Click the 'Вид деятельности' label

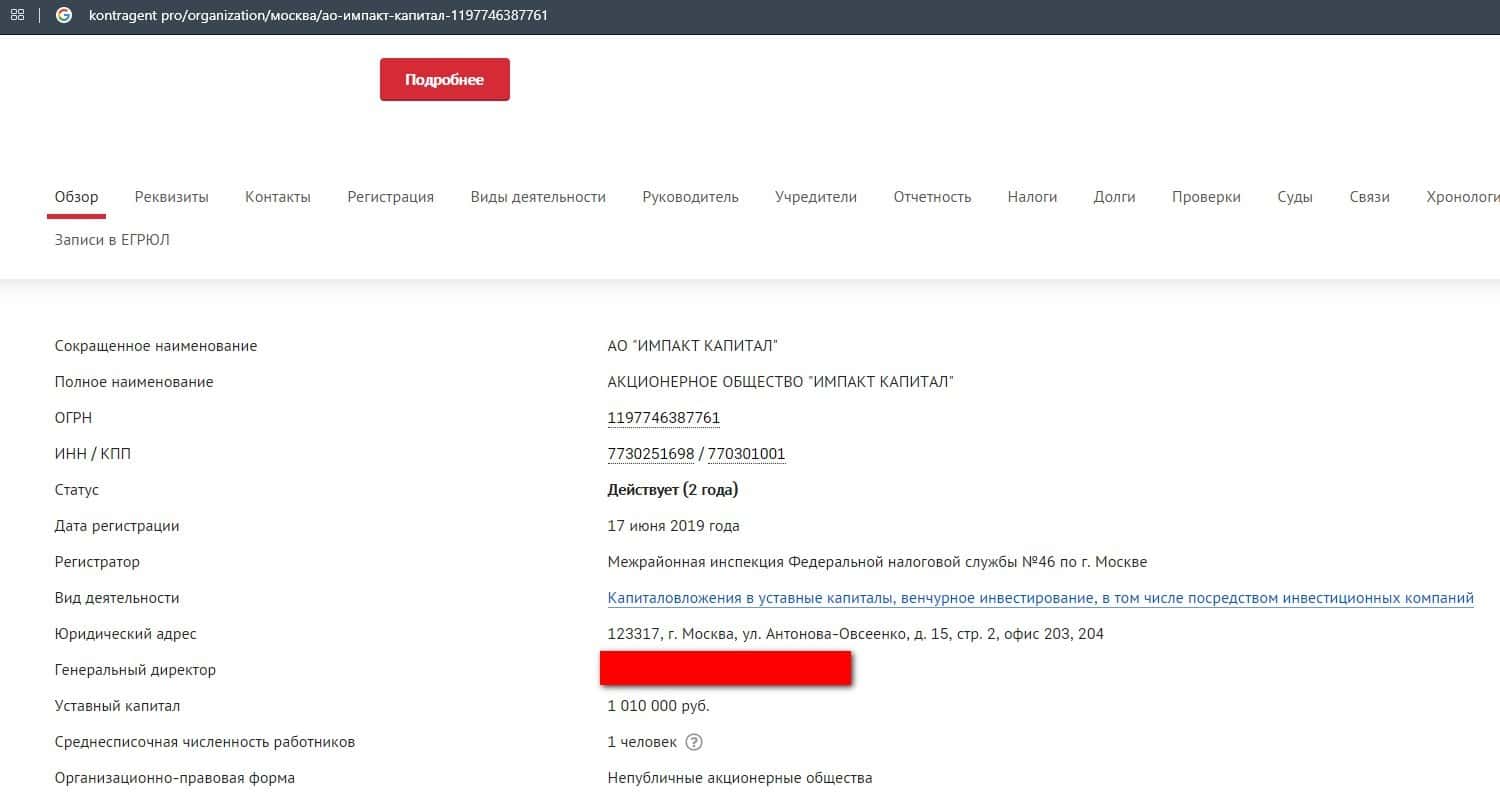(117, 598)
